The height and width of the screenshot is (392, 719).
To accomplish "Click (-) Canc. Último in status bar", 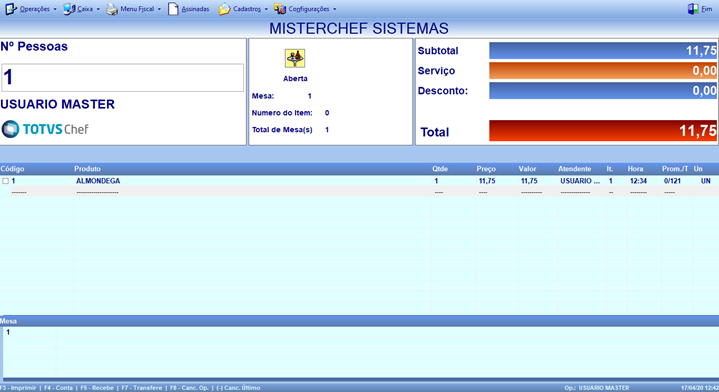I will [238, 388].
